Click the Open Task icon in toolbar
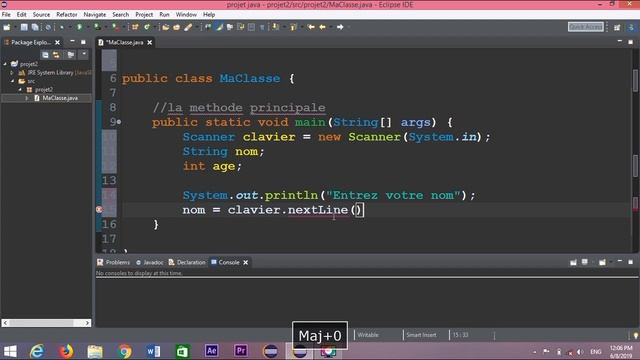640x360 pixels. click(x=176, y=27)
